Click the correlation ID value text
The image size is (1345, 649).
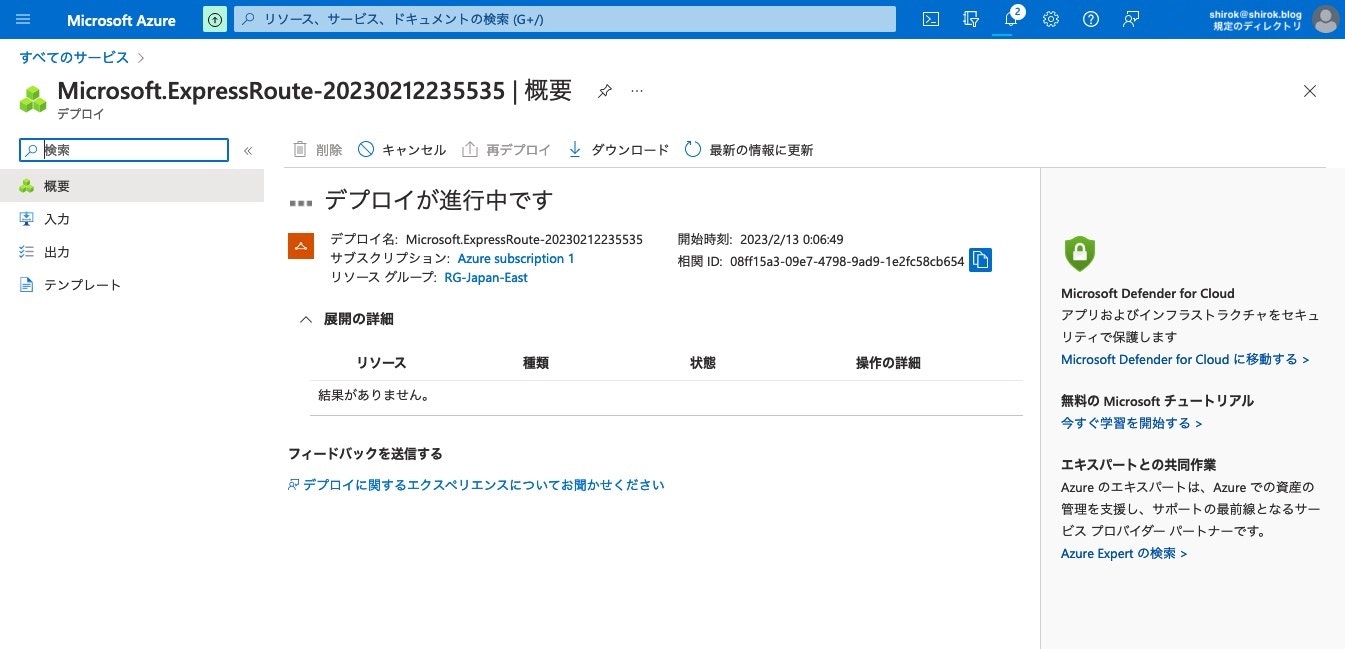[x=847, y=261]
